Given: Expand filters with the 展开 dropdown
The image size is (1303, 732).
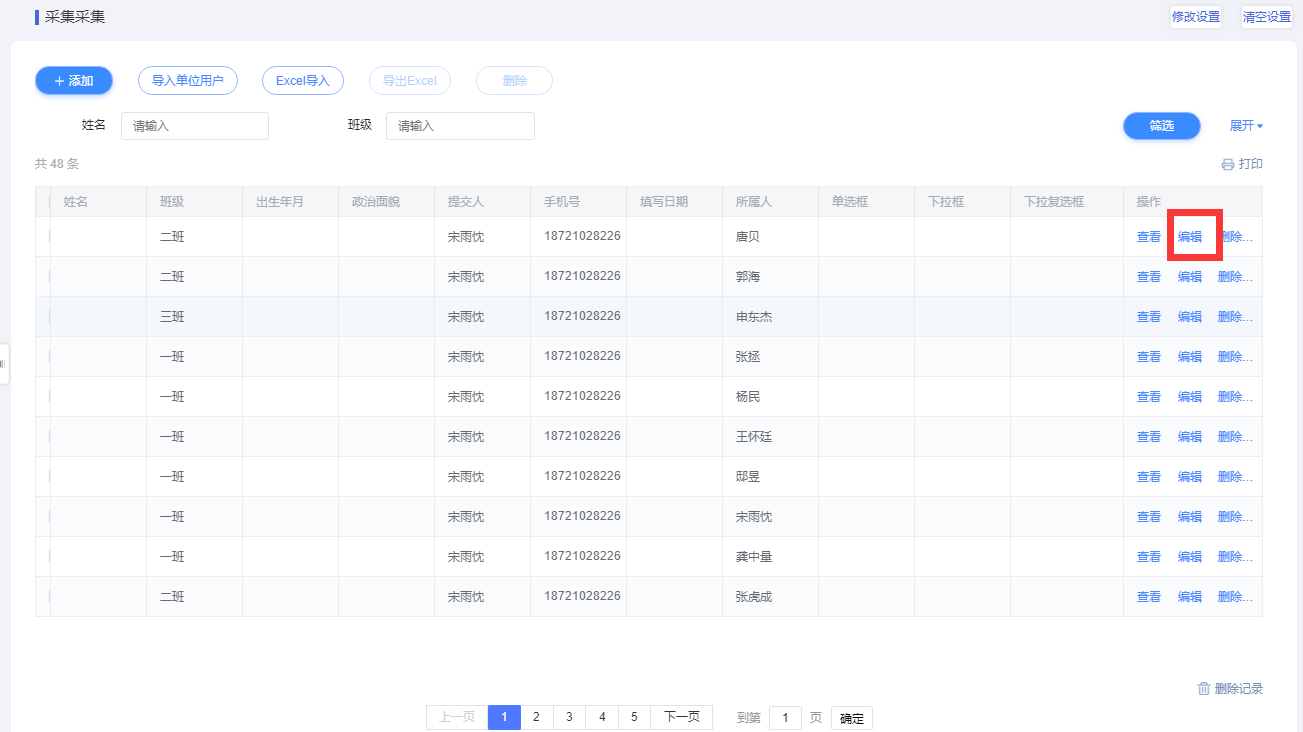Looking at the screenshot, I should (x=1246, y=126).
